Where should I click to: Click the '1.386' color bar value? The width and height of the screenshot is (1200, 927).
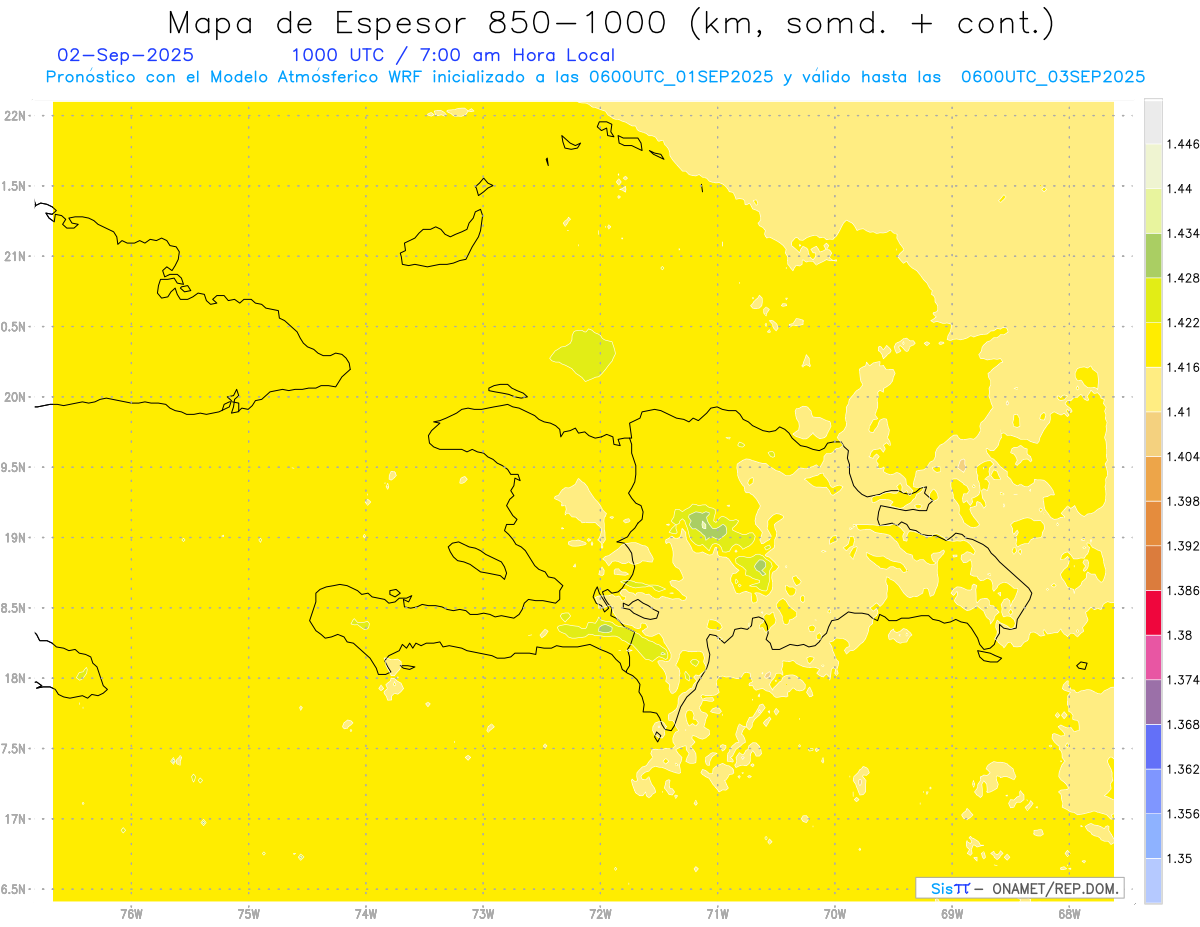1183,591
